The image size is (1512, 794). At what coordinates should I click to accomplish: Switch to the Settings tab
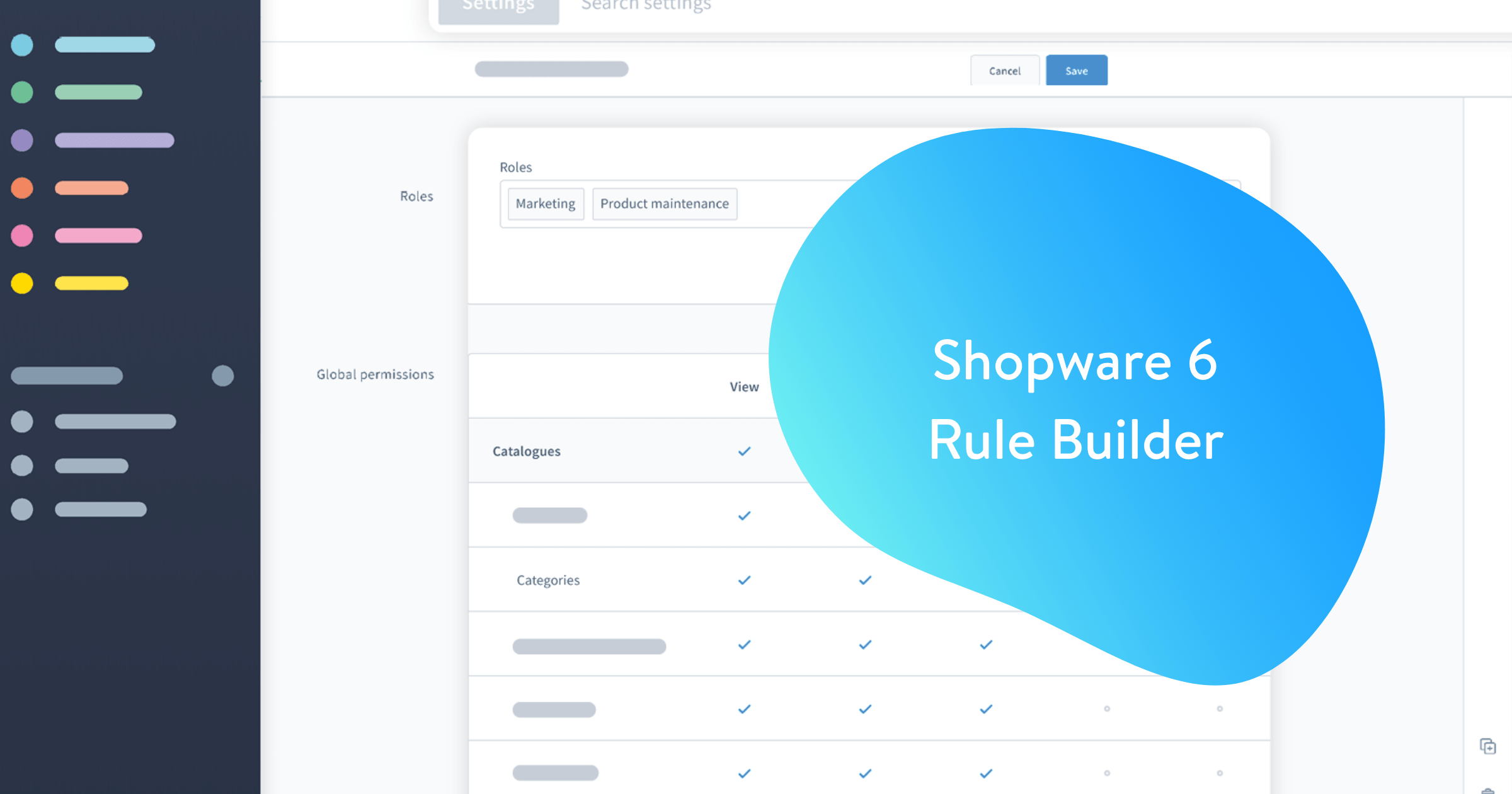click(x=497, y=6)
